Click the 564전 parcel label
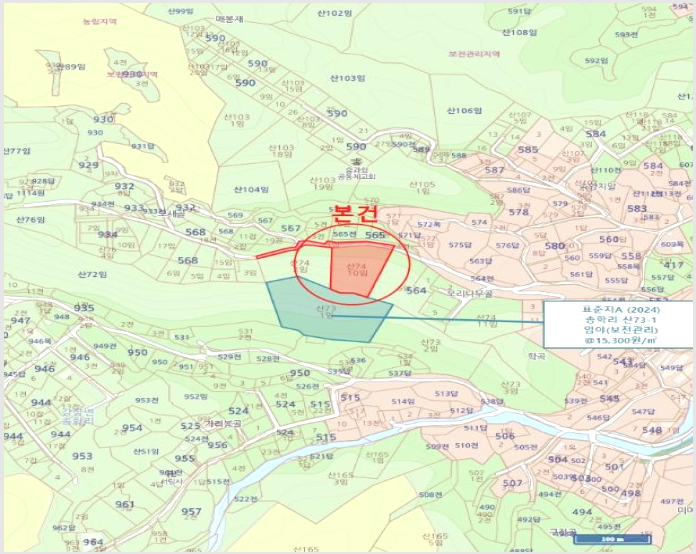 482,278
